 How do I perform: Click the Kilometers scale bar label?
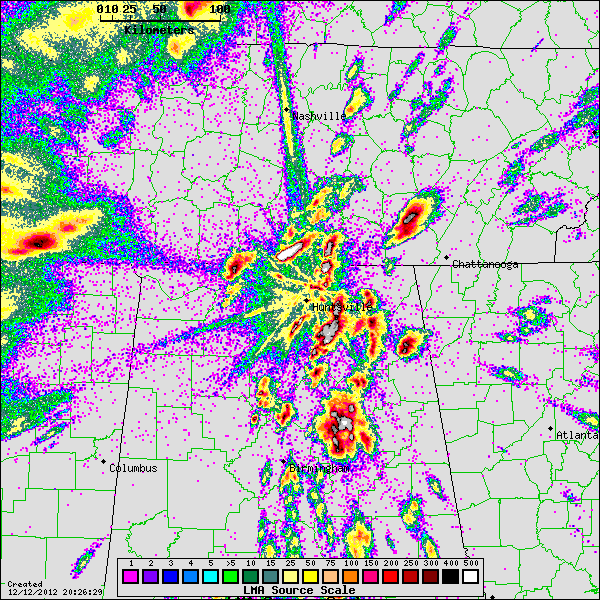pos(160,30)
